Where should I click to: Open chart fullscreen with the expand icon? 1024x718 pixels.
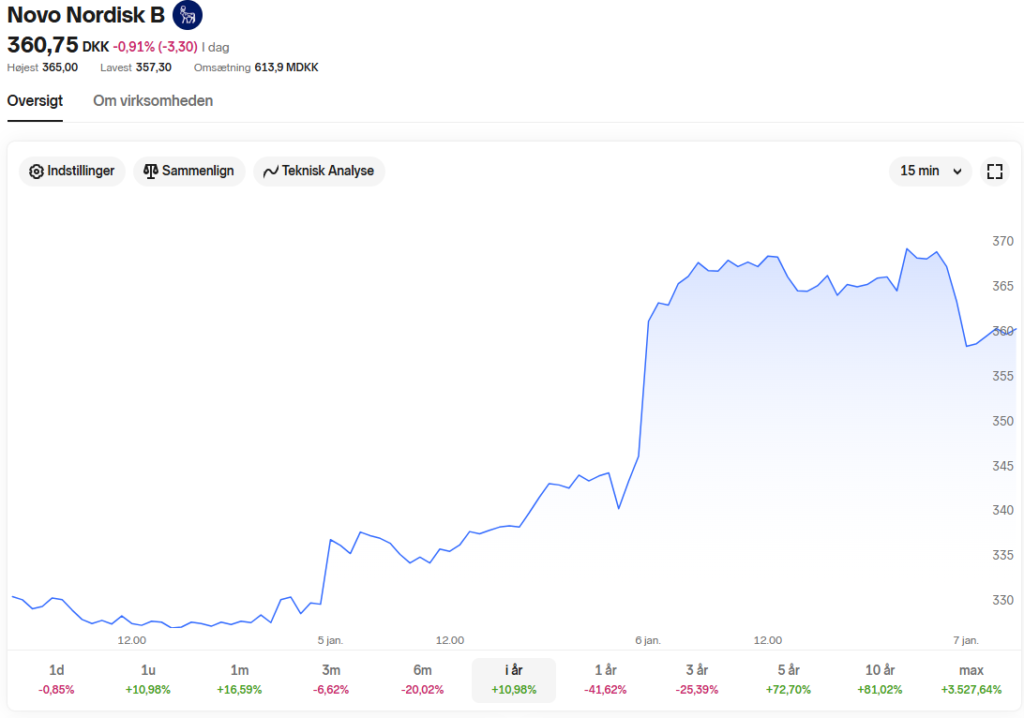[x=995, y=171]
